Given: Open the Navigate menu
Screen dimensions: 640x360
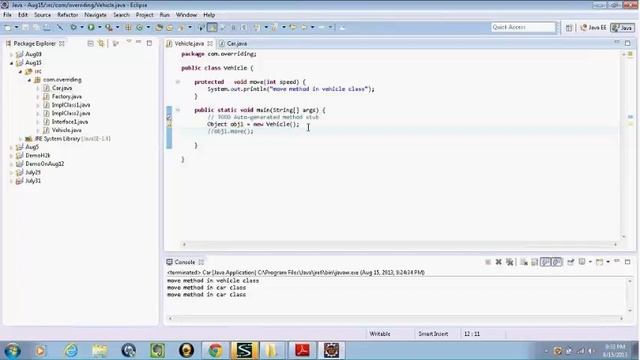Looking at the screenshot, I should pyautogui.click(x=95, y=15).
